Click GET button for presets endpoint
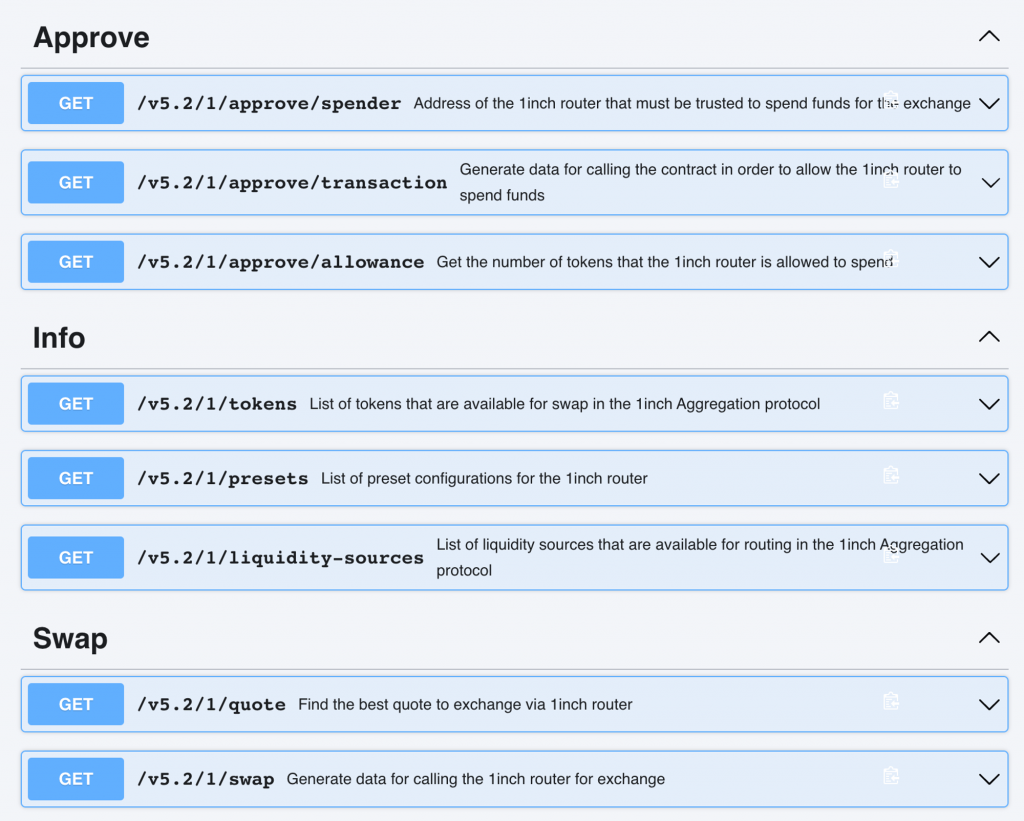This screenshot has height=821, width=1024. (76, 478)
